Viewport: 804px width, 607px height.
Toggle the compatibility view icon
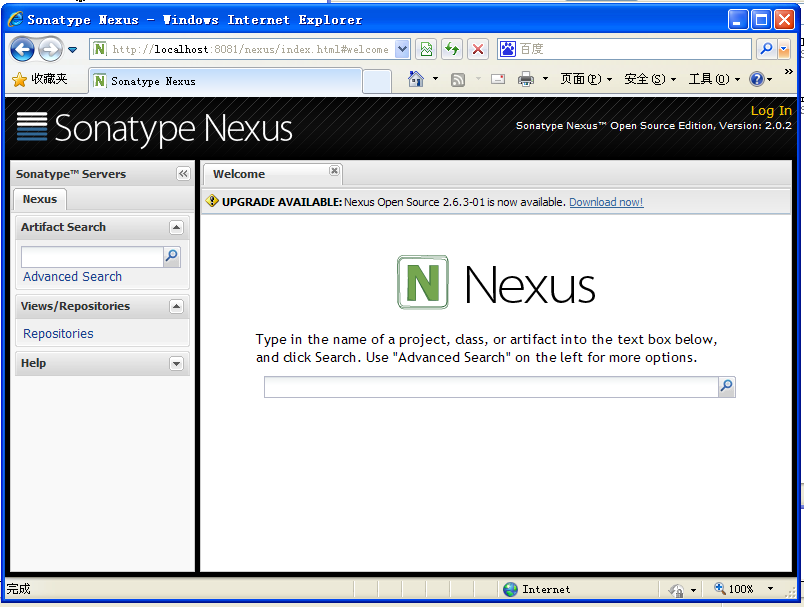coord(426,49)
